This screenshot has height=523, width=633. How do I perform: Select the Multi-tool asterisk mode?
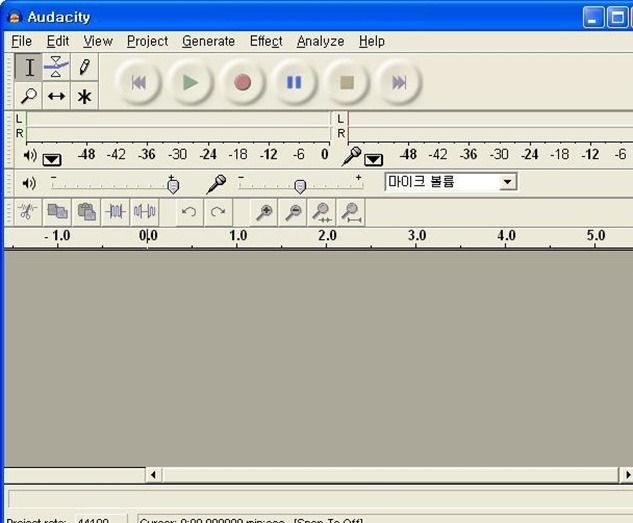84,96
